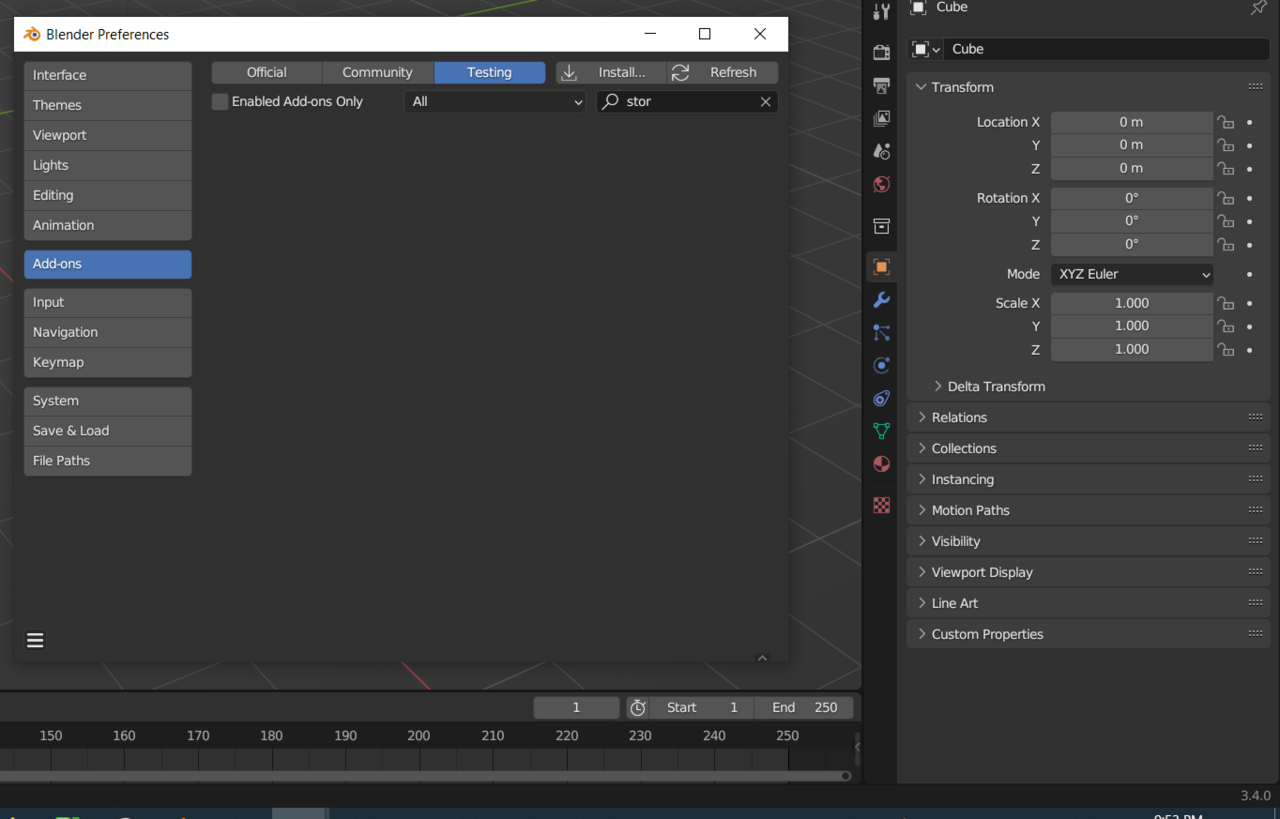Toggle Use Preview Range stopwatch in timeline
This screenshot has height=819, width=1280.
(x=638, y=707)
